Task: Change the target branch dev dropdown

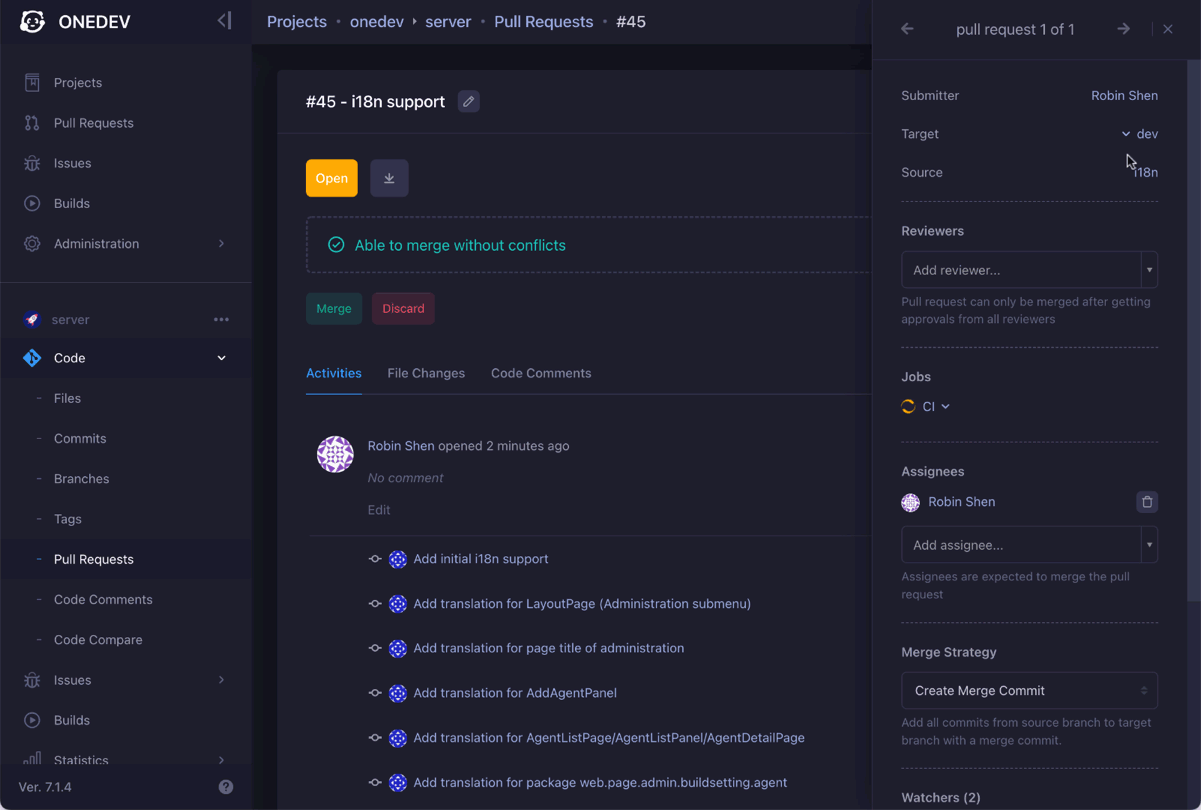Action: tap(1139, 134)
